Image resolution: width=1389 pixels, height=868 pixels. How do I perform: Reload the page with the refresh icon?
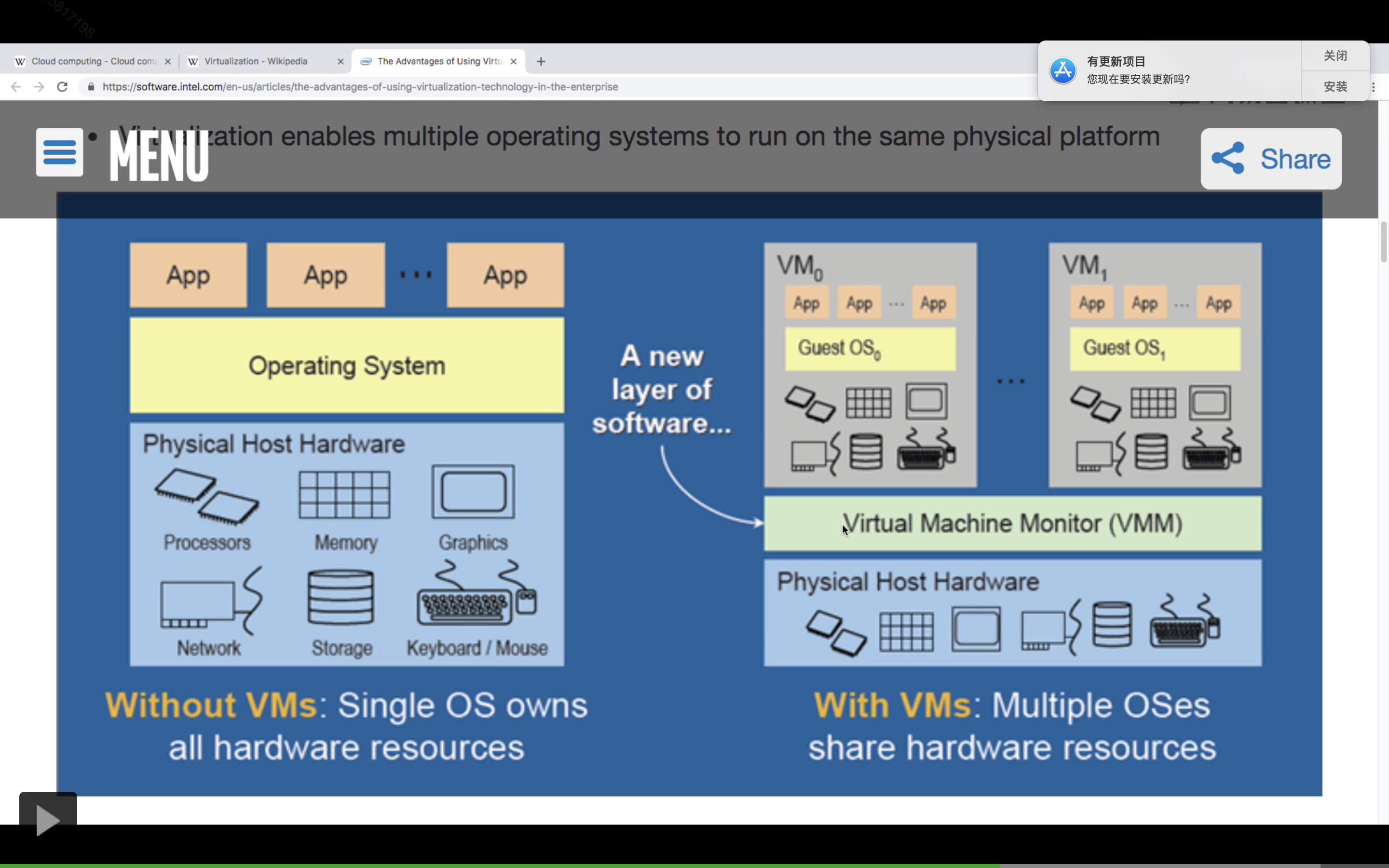pos(63,87)
